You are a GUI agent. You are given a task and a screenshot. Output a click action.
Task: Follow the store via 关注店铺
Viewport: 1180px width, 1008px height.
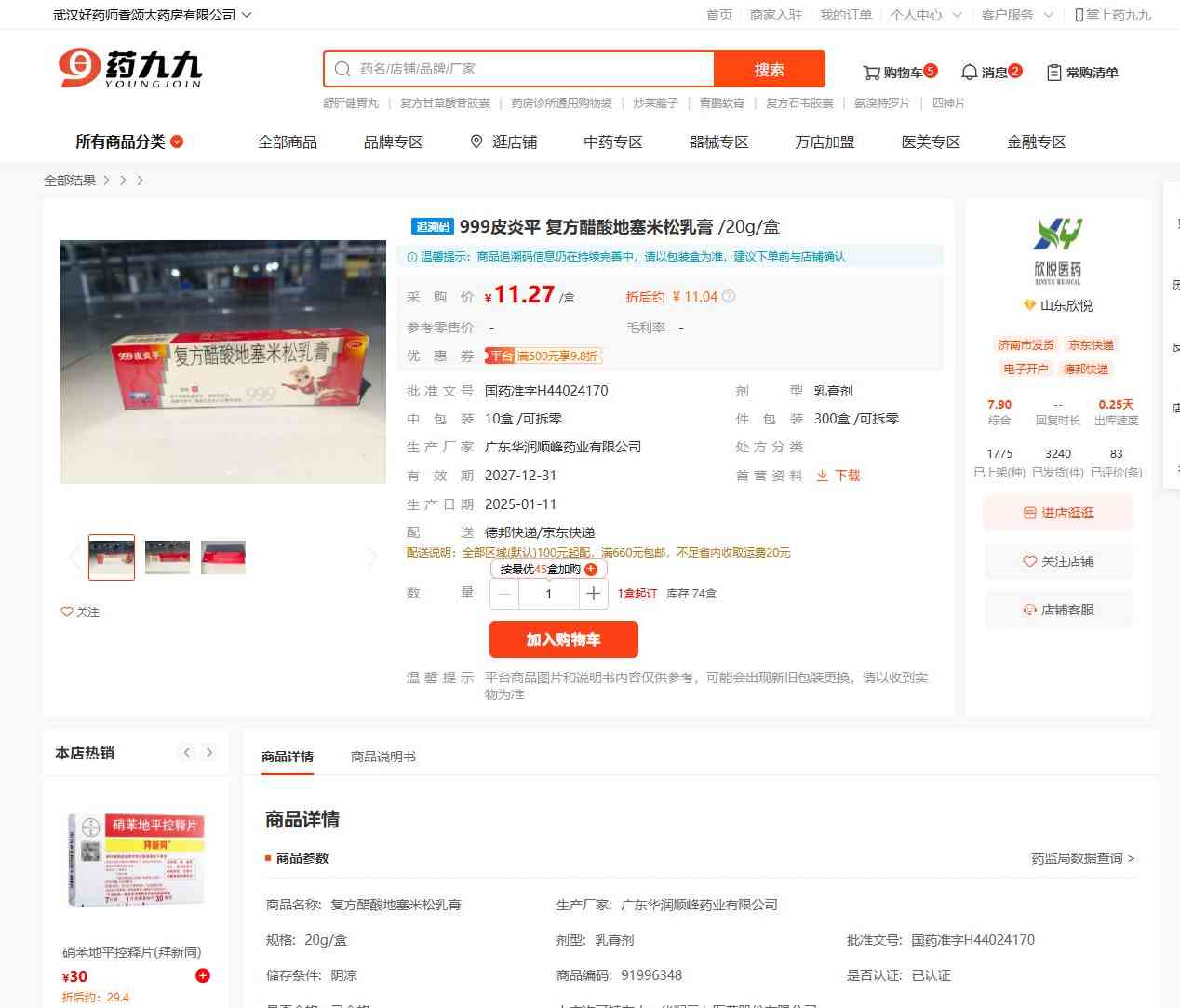(1058, 561)
